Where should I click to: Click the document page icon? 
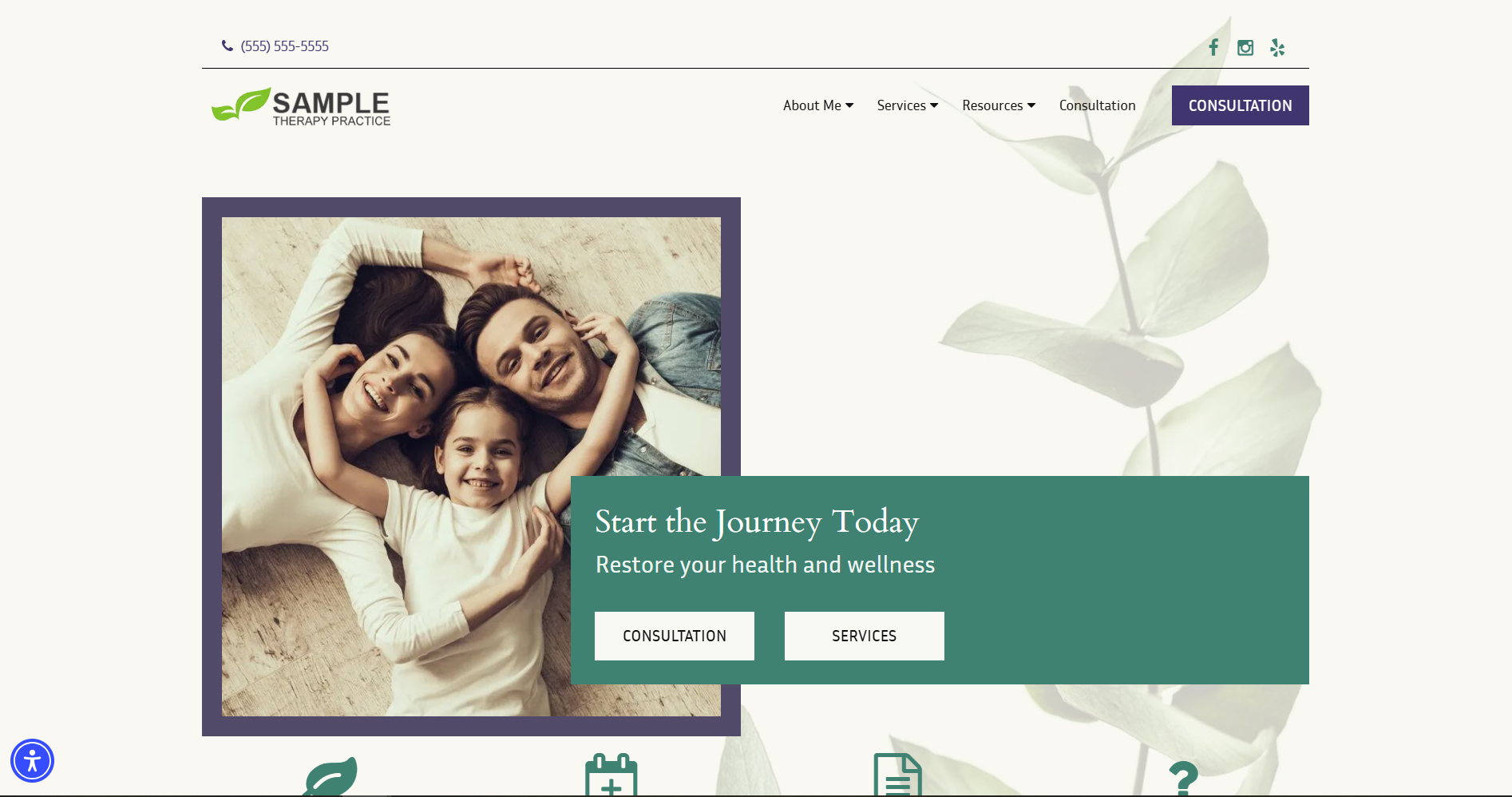[898, 775]
